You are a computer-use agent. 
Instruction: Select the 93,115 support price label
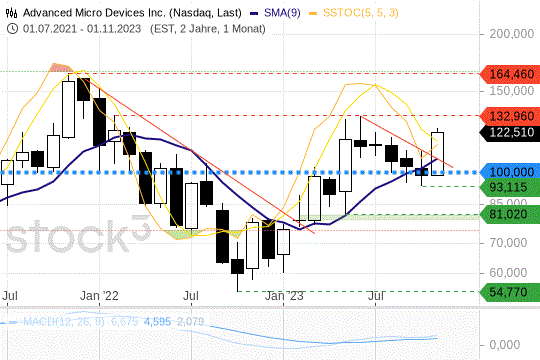510,187
